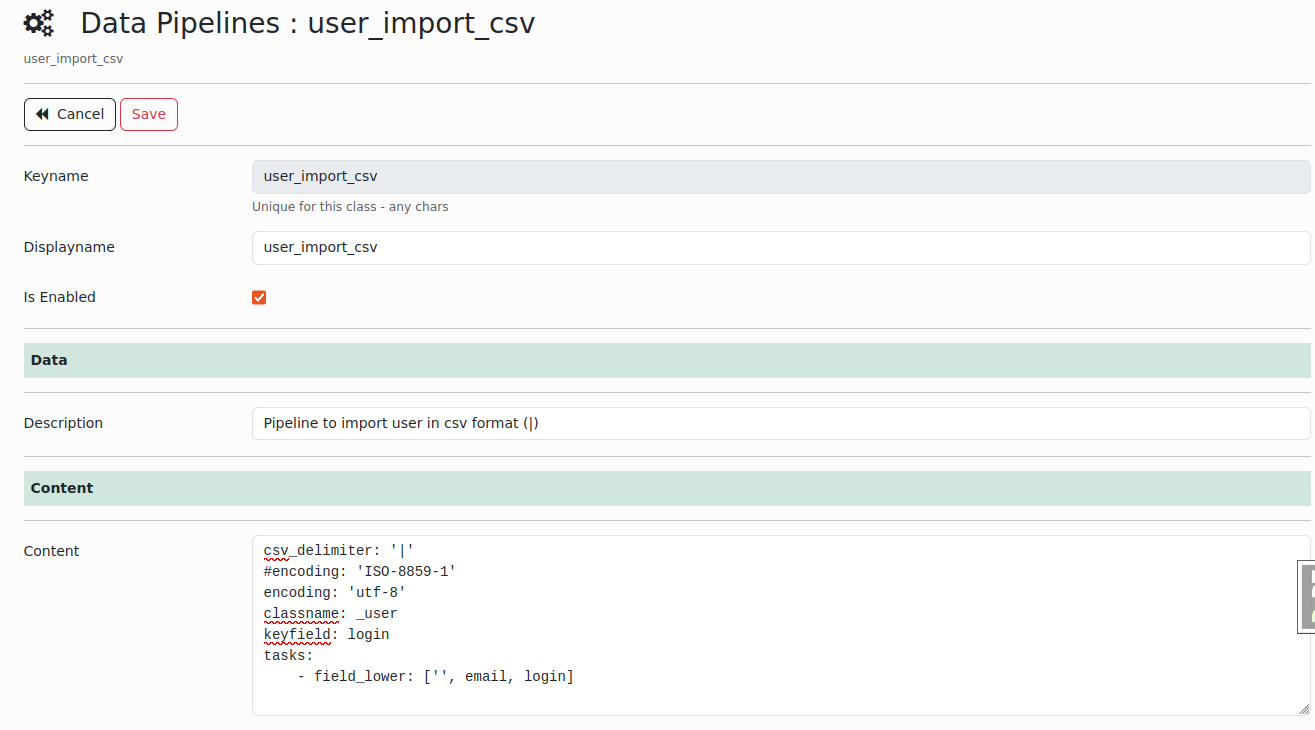This screenshot has width=1315, height=730.
Task: Focus the Displayname input field
Action: point(780,248)
